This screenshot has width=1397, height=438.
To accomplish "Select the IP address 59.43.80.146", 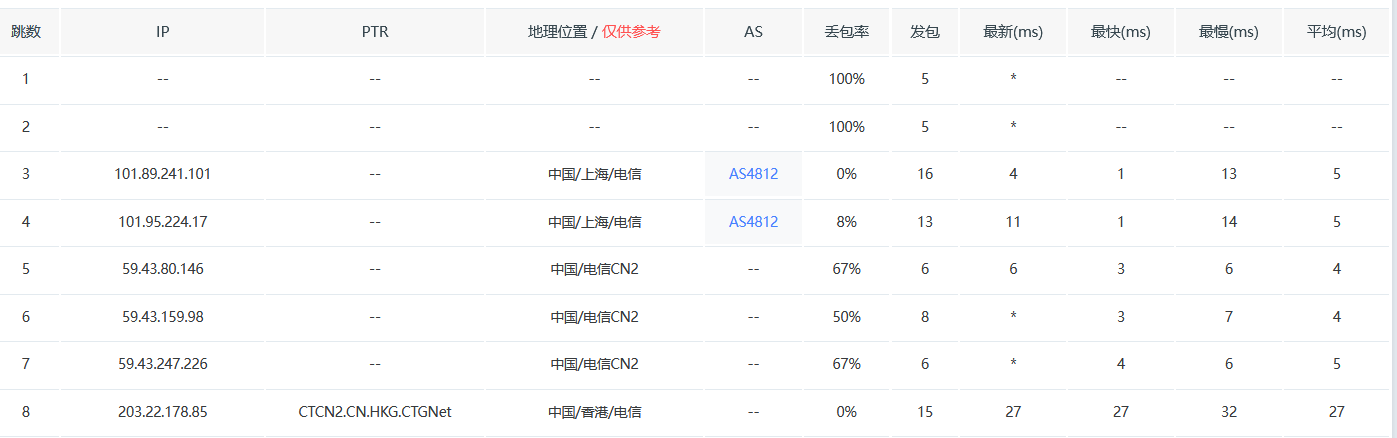I will click(163, 269).
